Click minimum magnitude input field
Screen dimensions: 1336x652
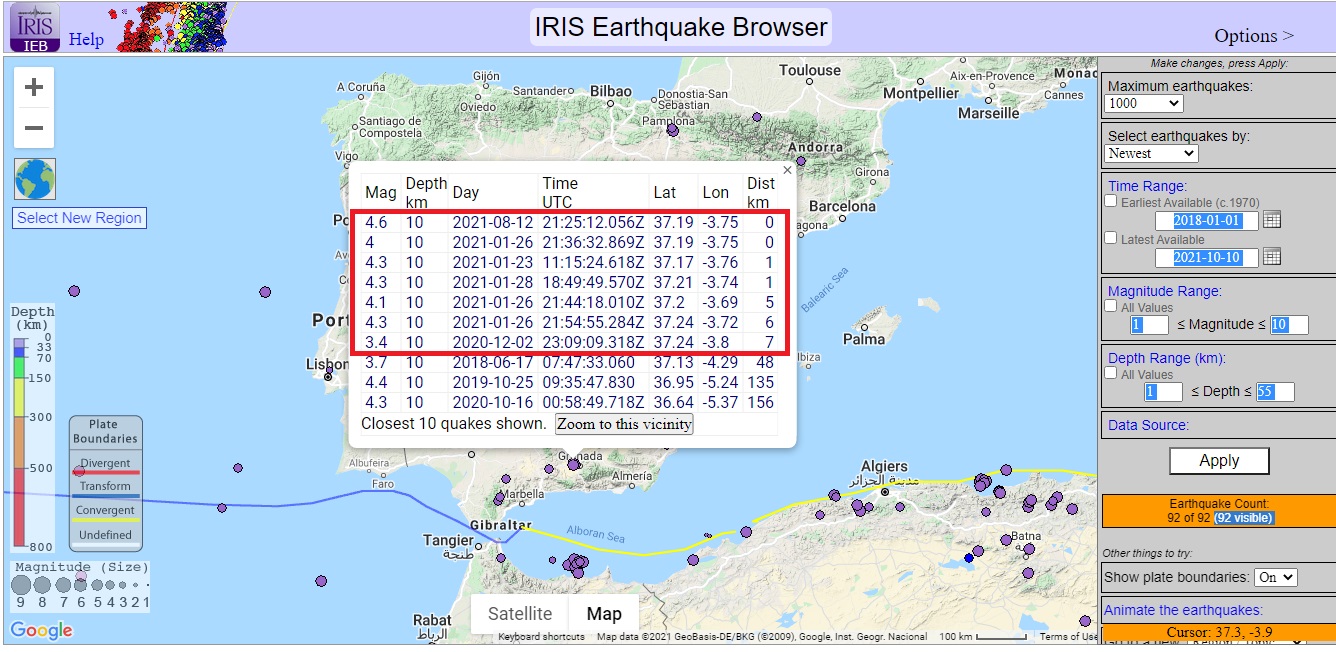1149,325
